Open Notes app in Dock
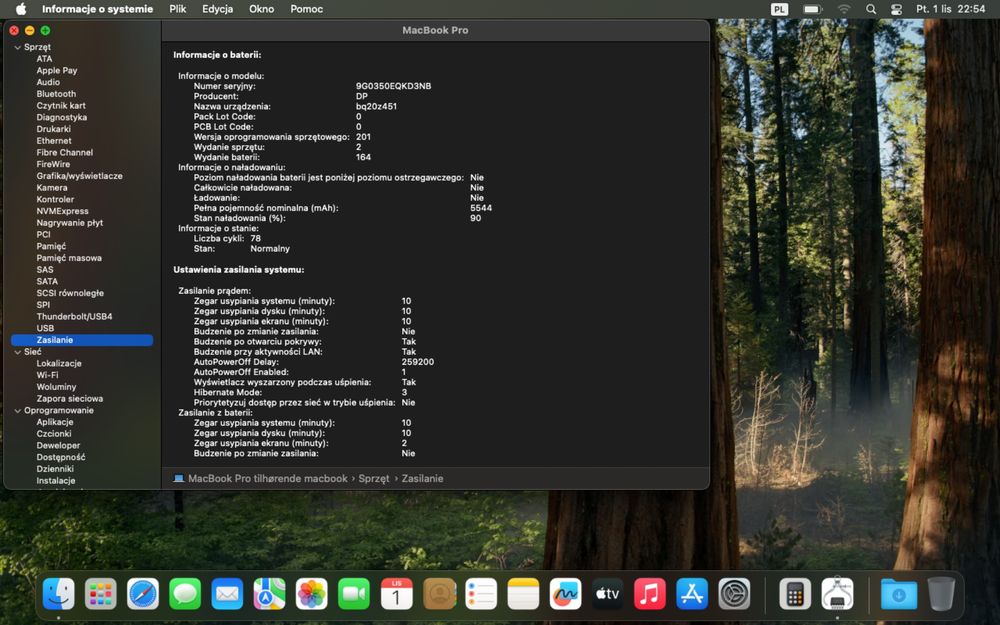The image size is (1000, 625). point(523,594)
